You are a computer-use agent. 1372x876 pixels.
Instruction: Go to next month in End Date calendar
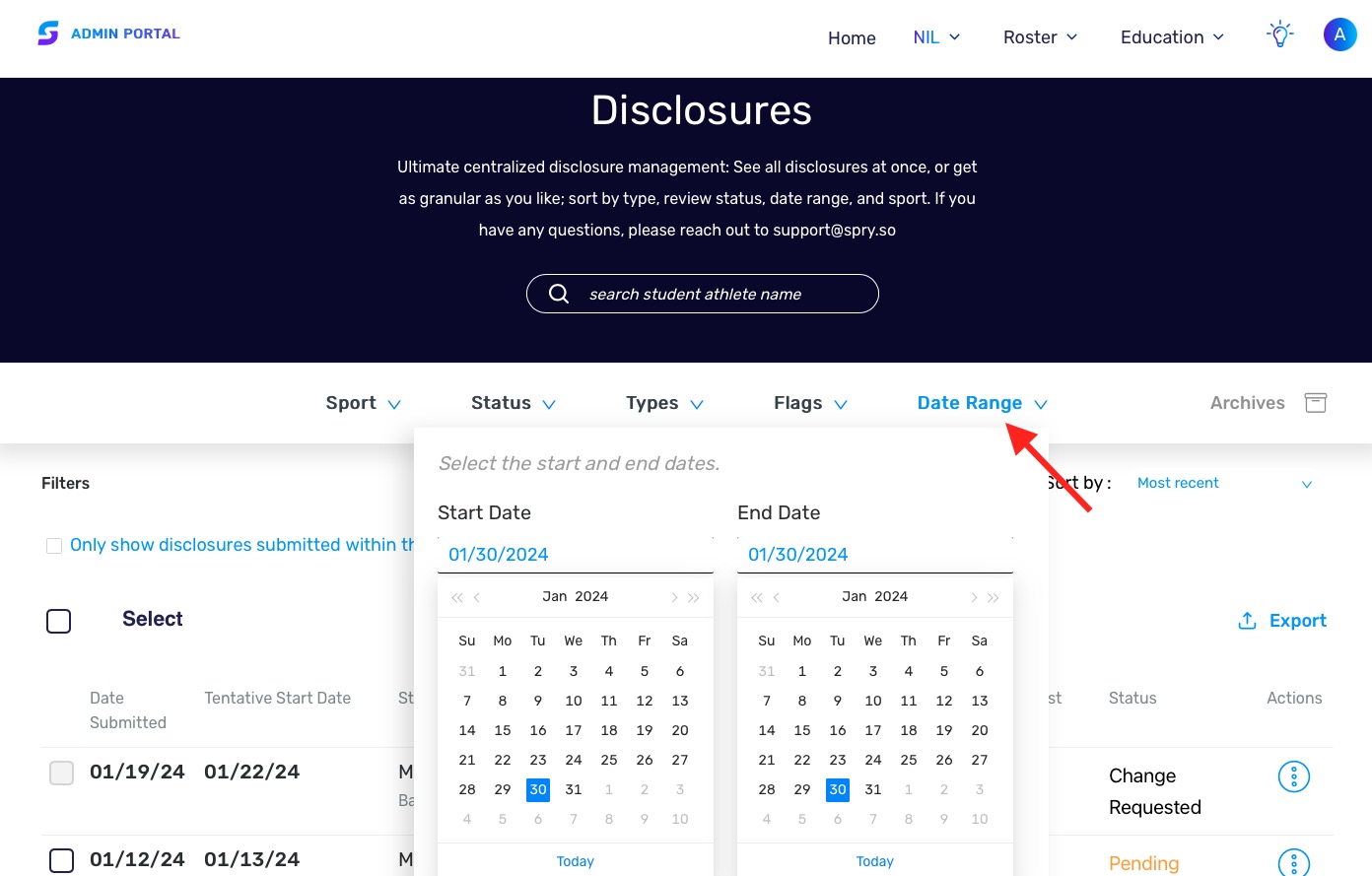(x=974, y=597)
